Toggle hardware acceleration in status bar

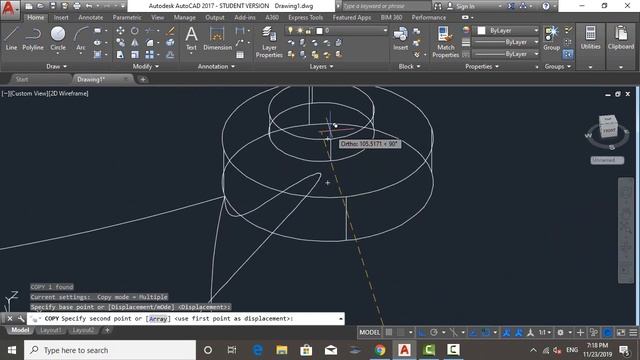click(x=607, y=333)
